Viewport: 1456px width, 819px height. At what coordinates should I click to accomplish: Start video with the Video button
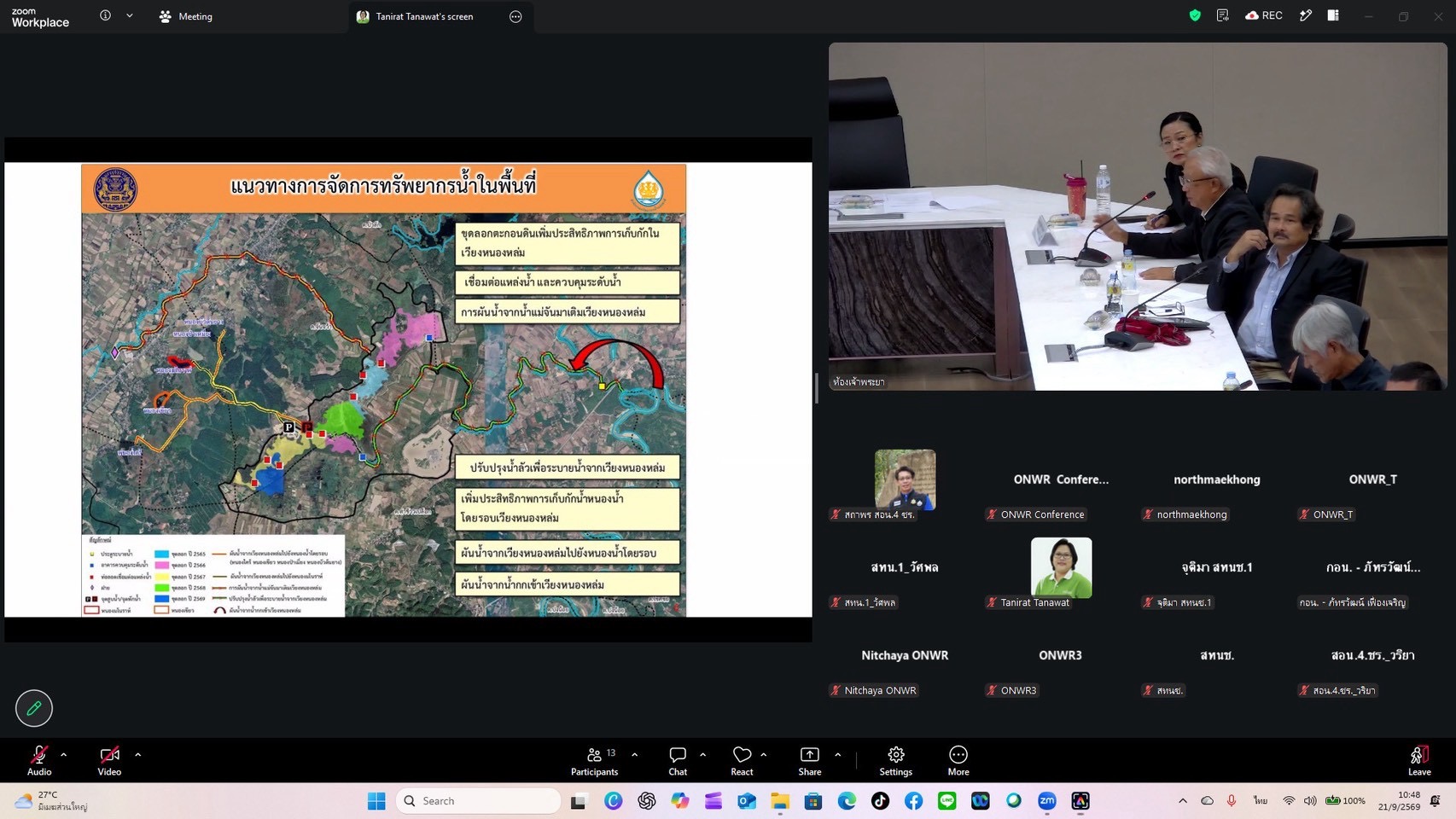pos(109,761)
